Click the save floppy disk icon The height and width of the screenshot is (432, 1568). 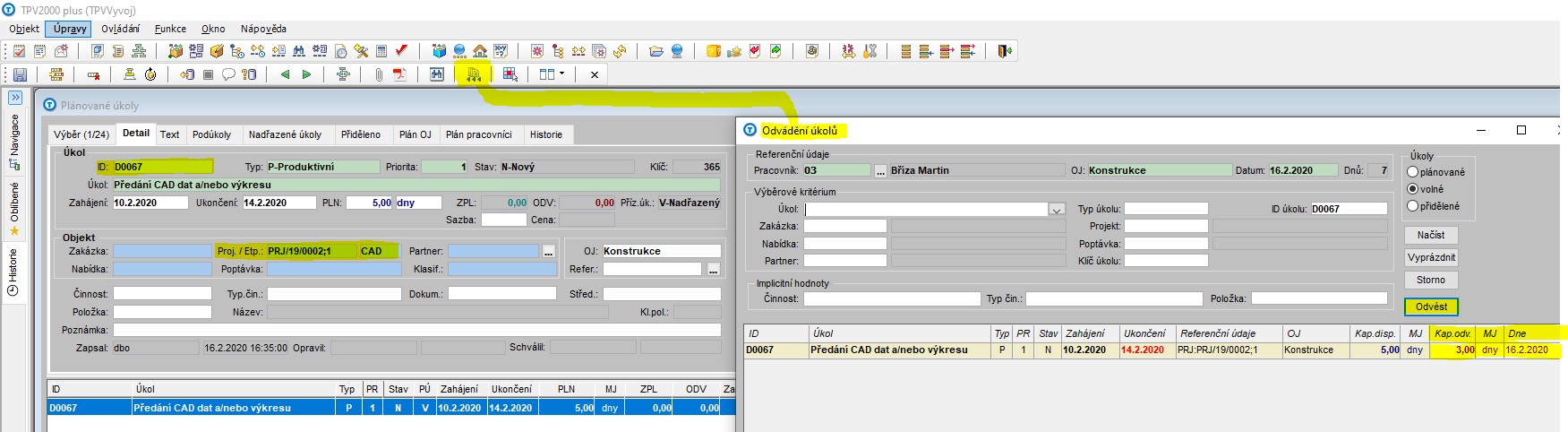click(x=20, y=74)
